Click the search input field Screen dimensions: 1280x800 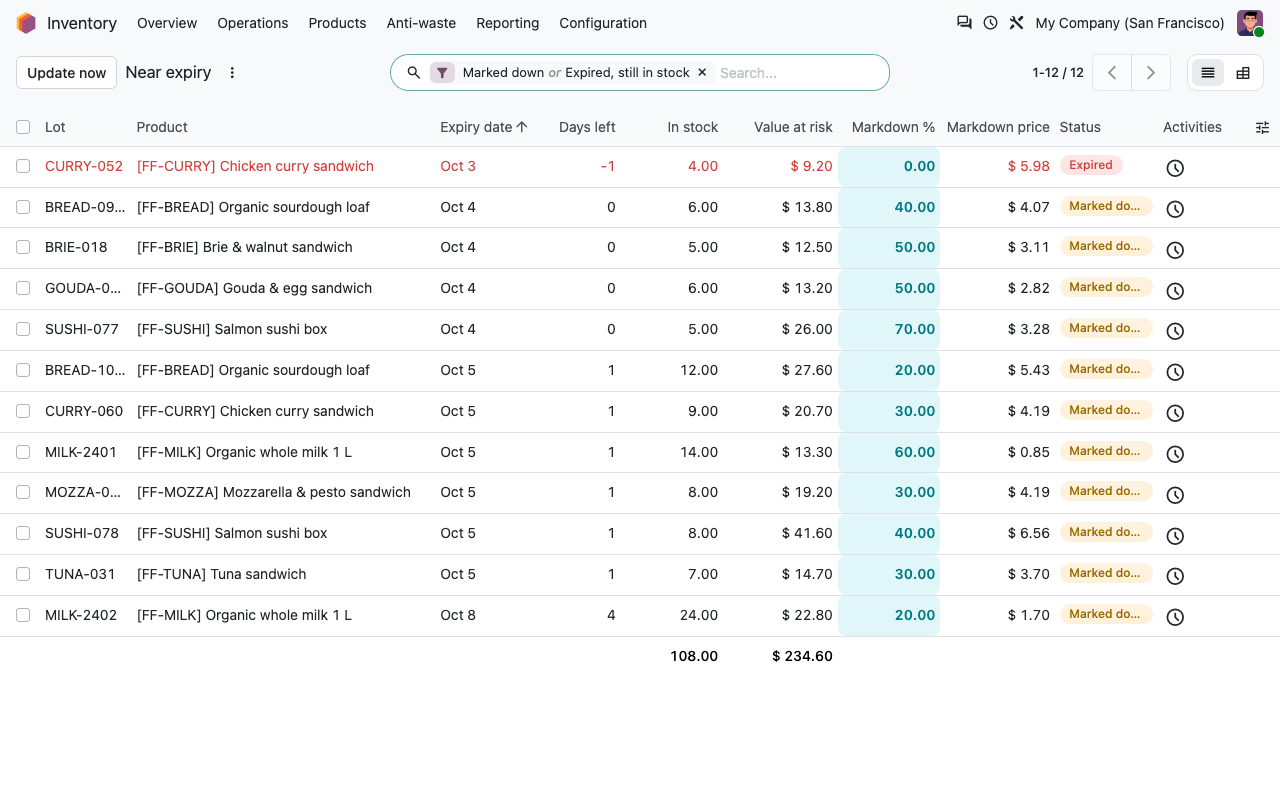798,73
